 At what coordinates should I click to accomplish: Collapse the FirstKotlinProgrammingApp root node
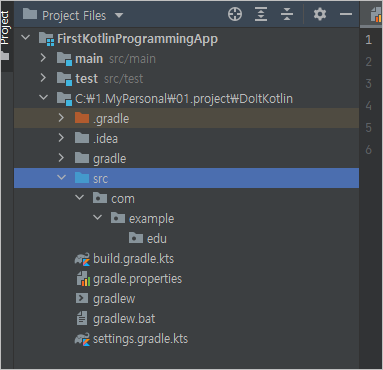click(25, 38)
